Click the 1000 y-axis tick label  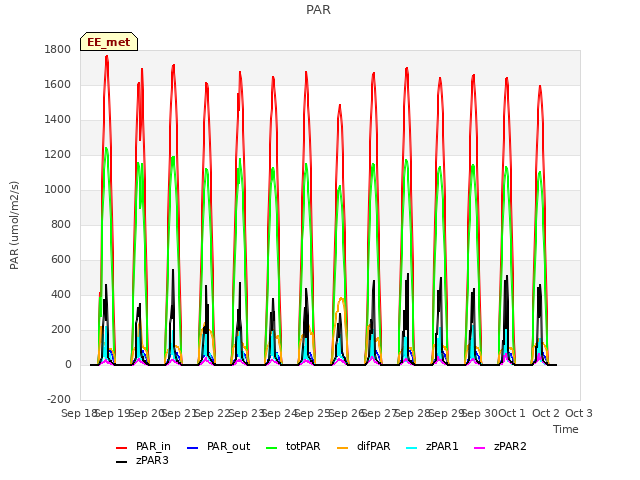click(x=58, y=189)
